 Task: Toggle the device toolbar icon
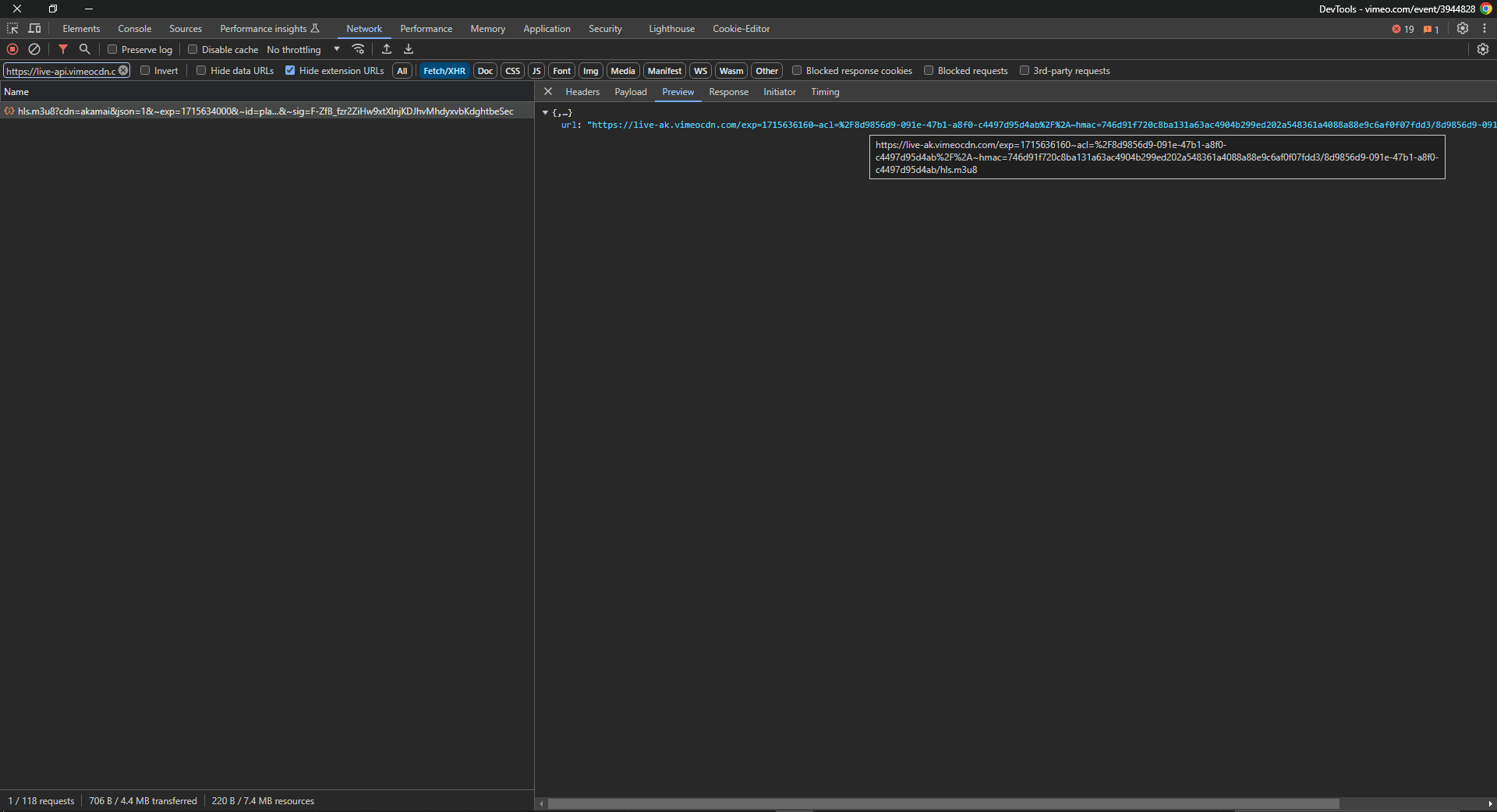(x=34, y=29)
